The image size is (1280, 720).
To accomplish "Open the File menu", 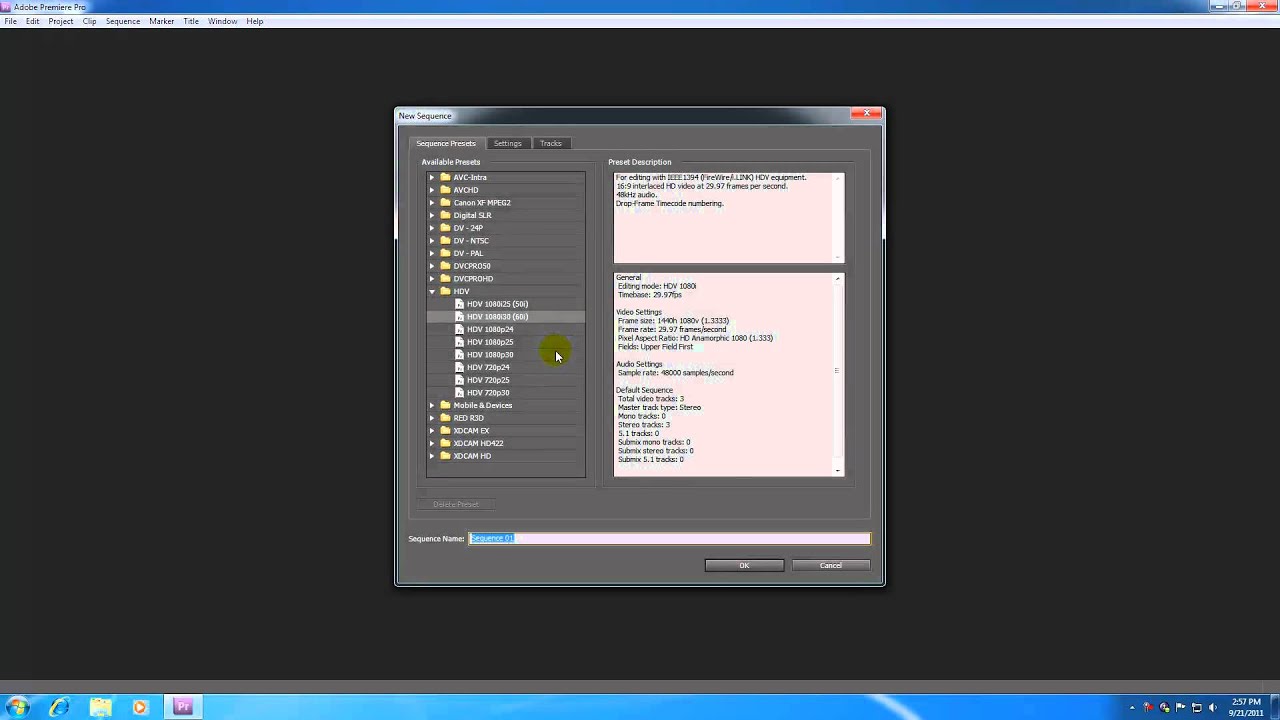I will (x=10, y=21).
